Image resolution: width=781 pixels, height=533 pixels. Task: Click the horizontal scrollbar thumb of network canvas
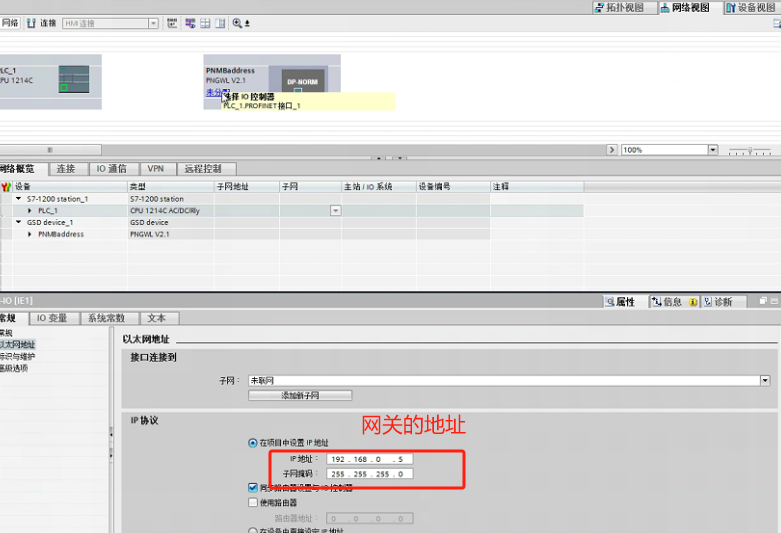50,149
